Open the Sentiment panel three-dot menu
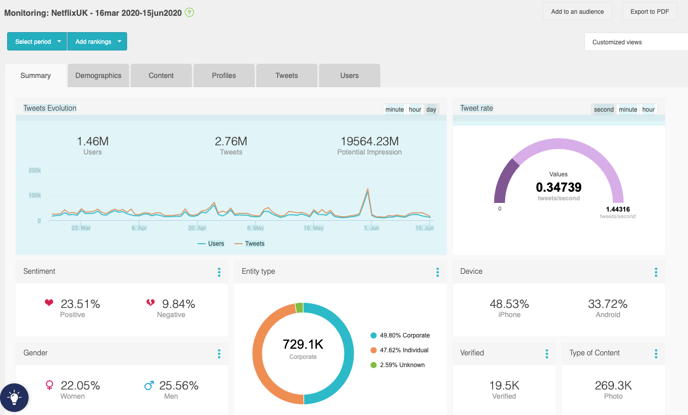 coord(219,272)
